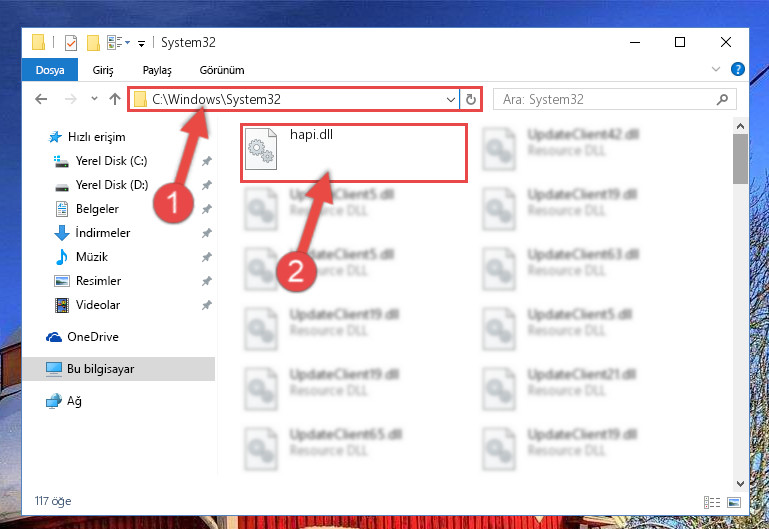
Task: Click the pin icon next to Müzik
Action: point(207,257)
